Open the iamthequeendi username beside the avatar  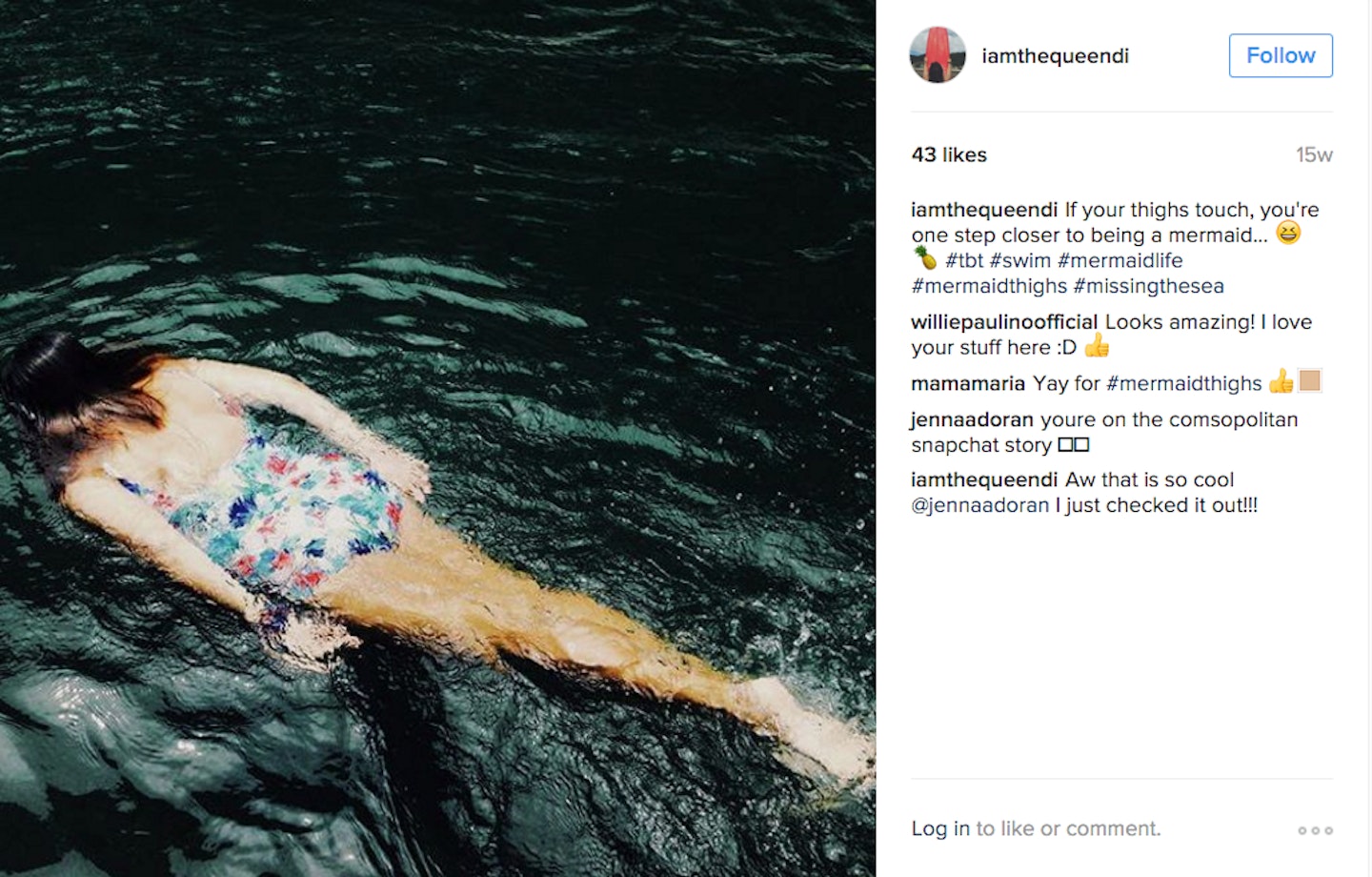(1055, 56)
